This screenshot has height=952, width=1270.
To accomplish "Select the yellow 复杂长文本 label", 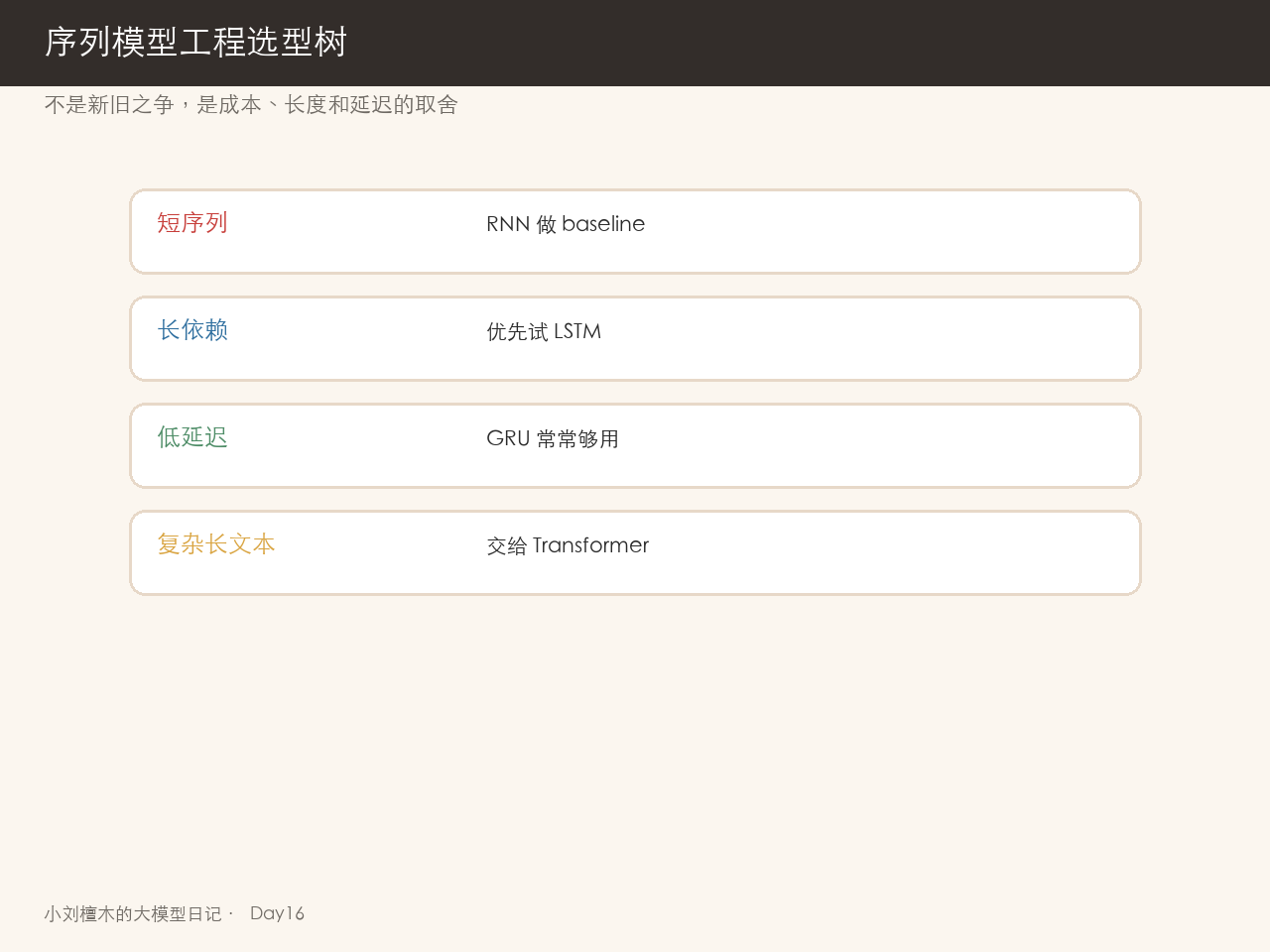I will click(x=216, y=544).
